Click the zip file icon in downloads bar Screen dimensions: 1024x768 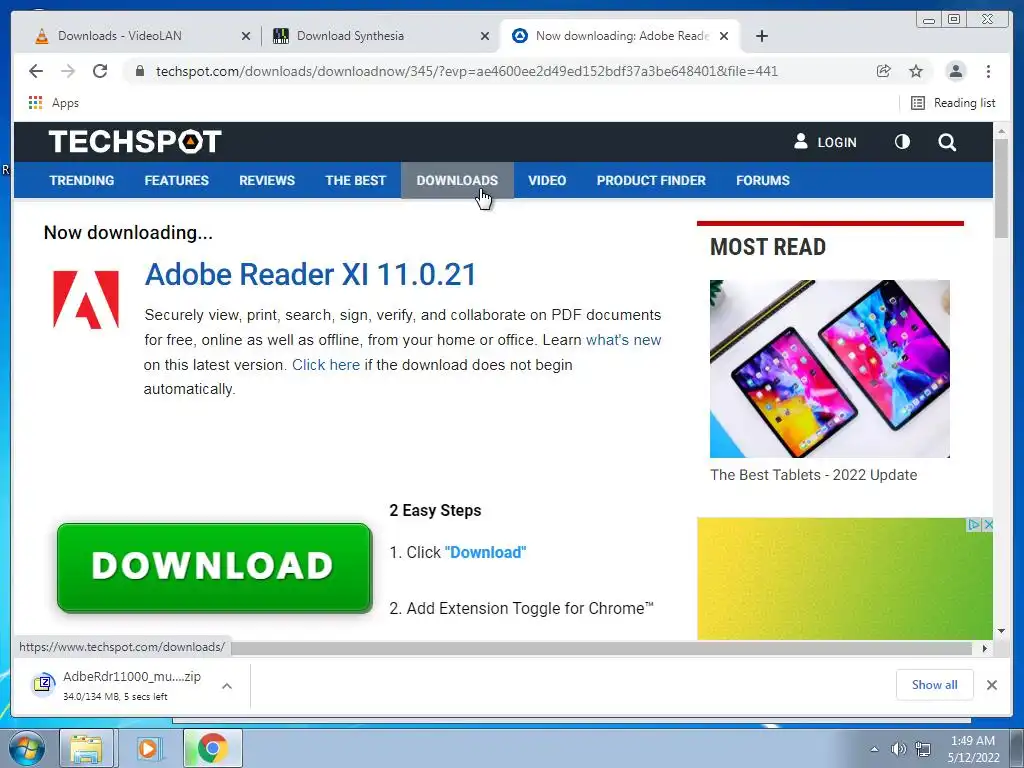pos(43,684)
